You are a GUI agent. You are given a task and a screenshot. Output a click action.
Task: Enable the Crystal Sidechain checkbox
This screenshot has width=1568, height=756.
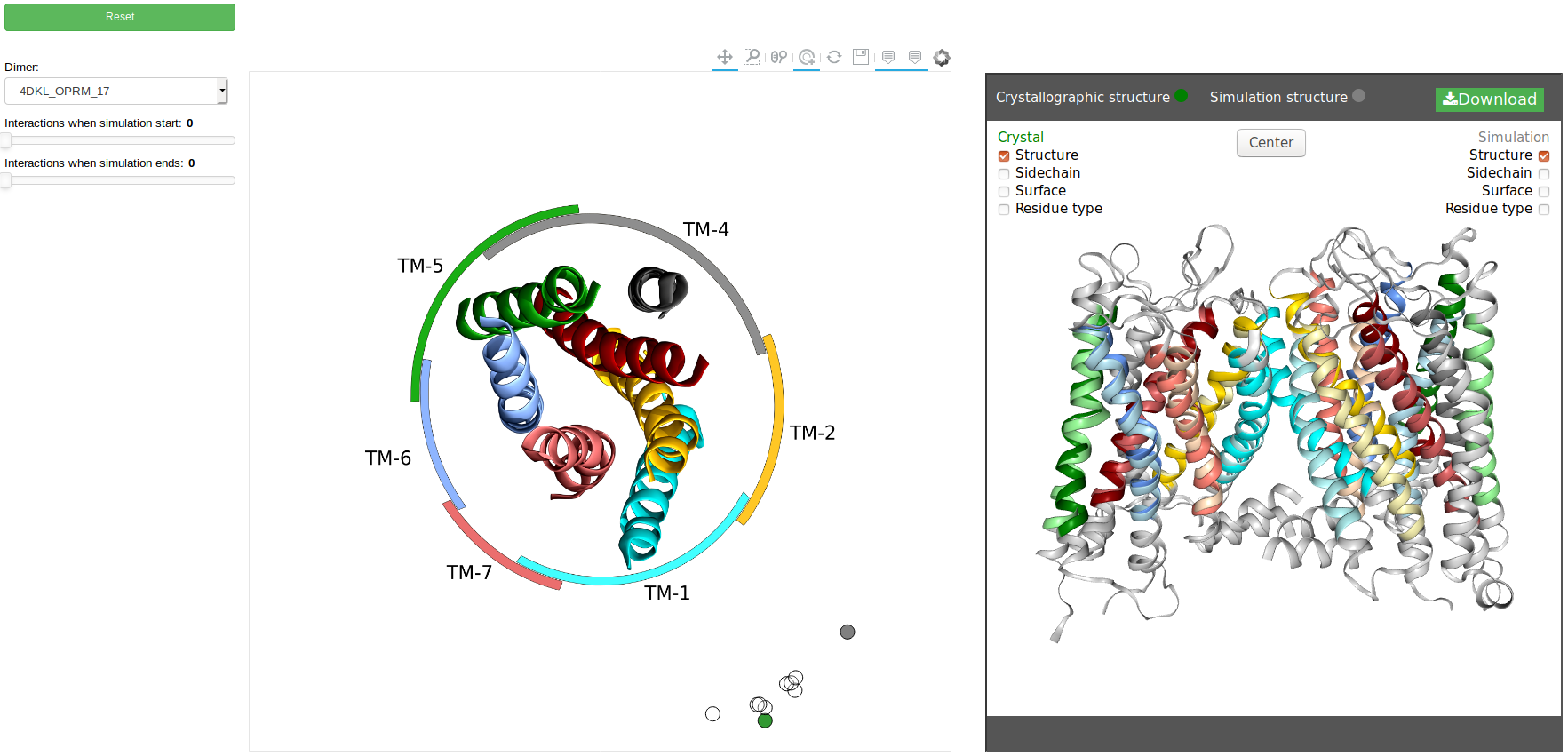pyautogui.click(x=1004, y=174)
